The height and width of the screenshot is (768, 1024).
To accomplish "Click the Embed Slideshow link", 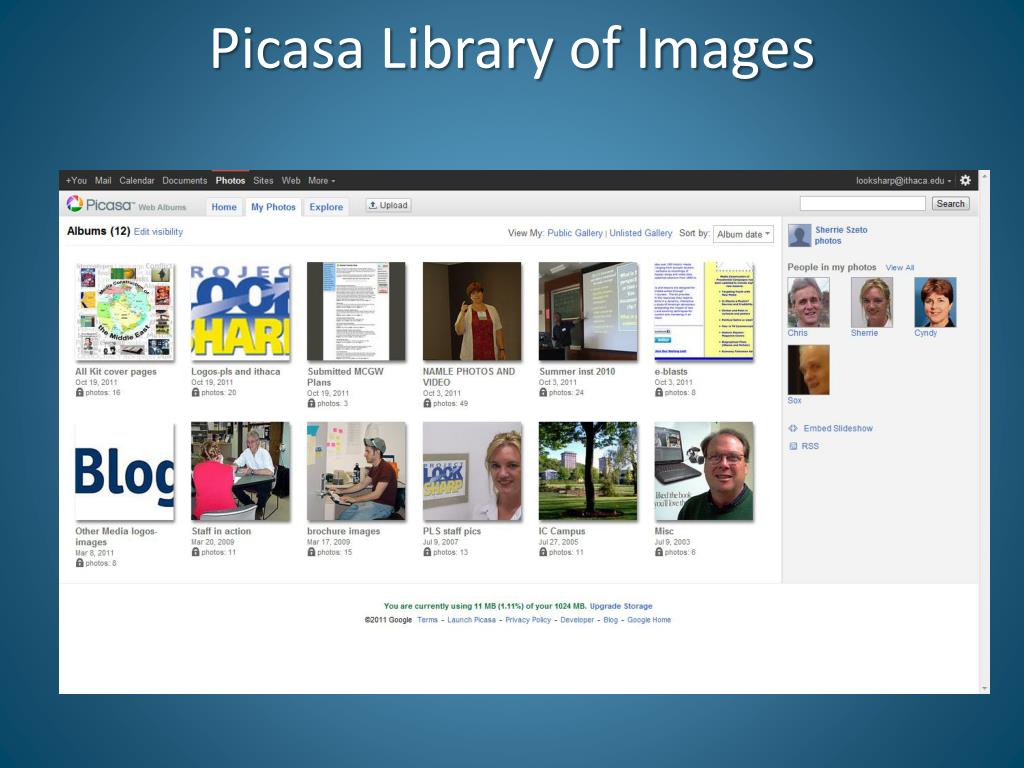I will tap(838, 428).
